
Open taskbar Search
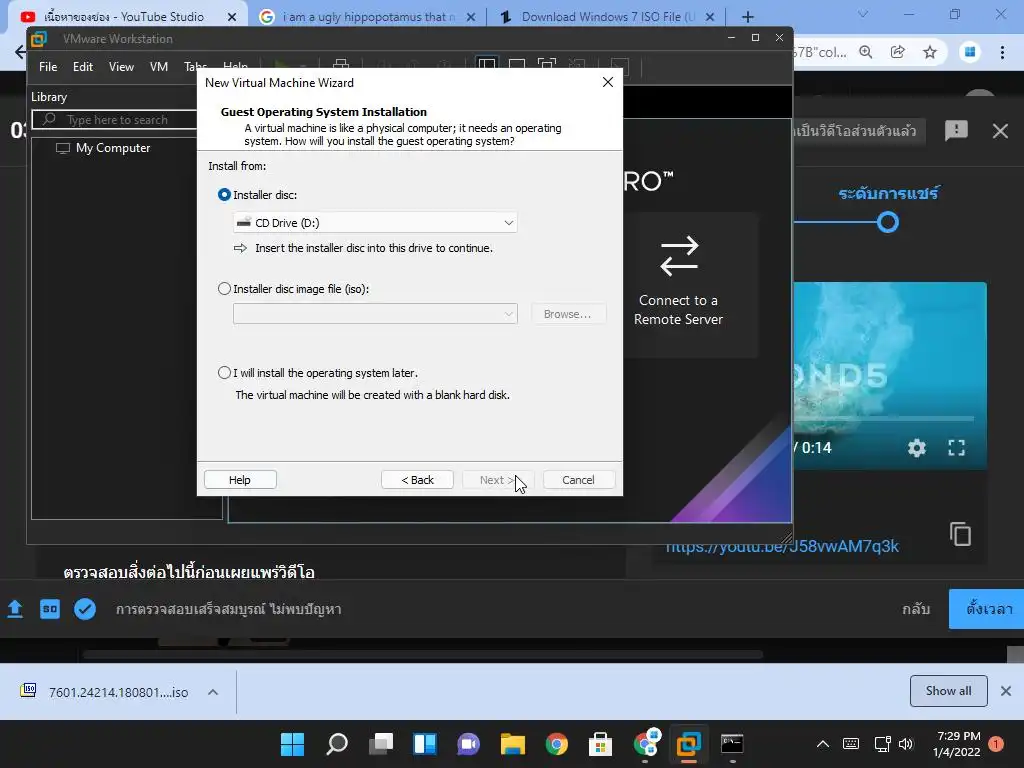click(x=337, y=744)
